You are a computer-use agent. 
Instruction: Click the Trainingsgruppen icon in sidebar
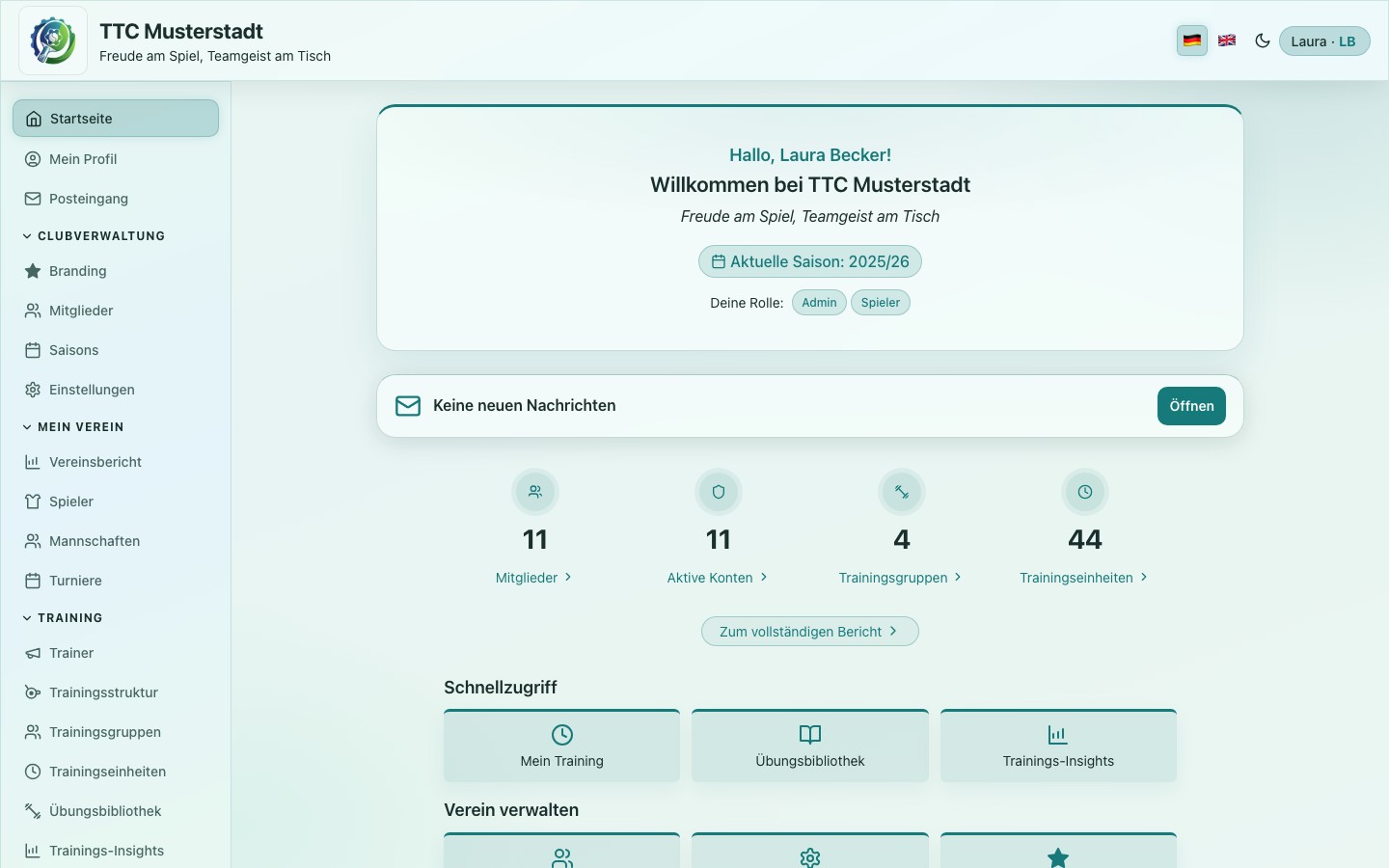point(33,732)
